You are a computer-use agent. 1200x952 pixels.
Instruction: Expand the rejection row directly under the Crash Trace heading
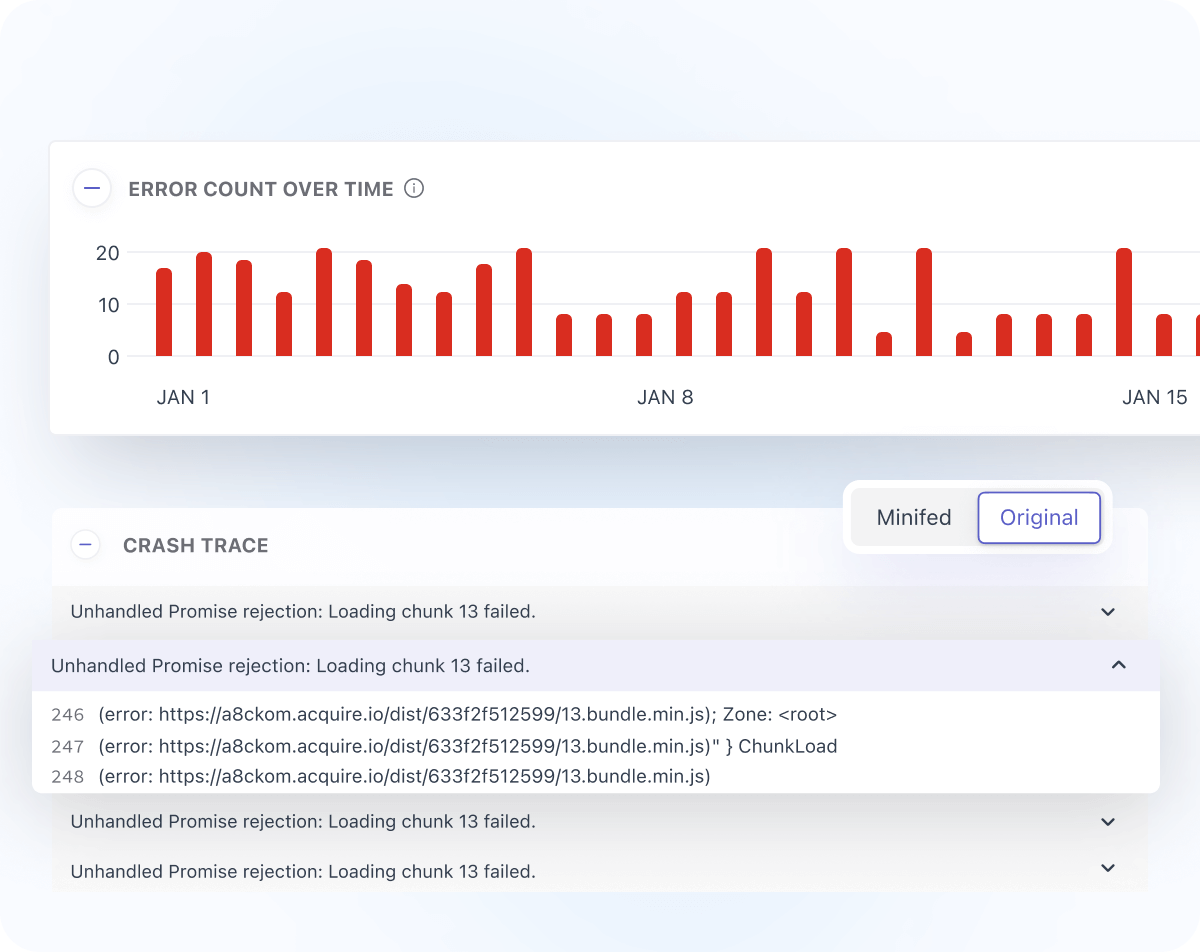[x=1108, y=612]
